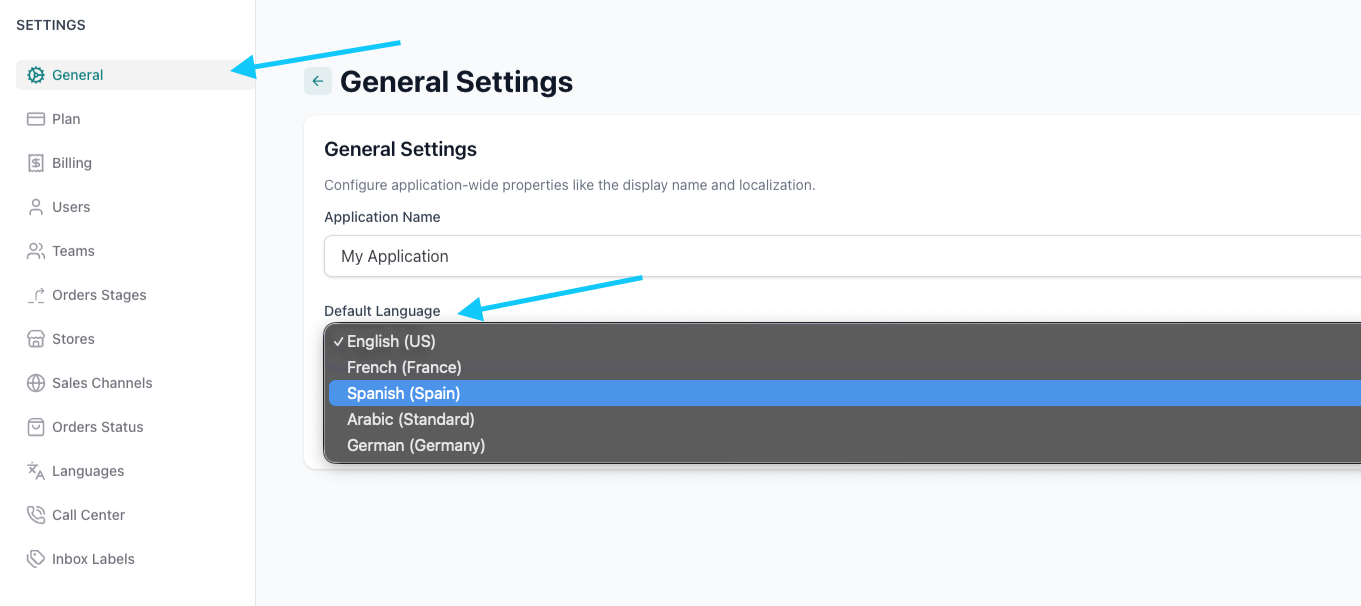This screenshot has width=1361, height=606.
Task: Click the Sales Channels globe icon
Action: [36, 383]
